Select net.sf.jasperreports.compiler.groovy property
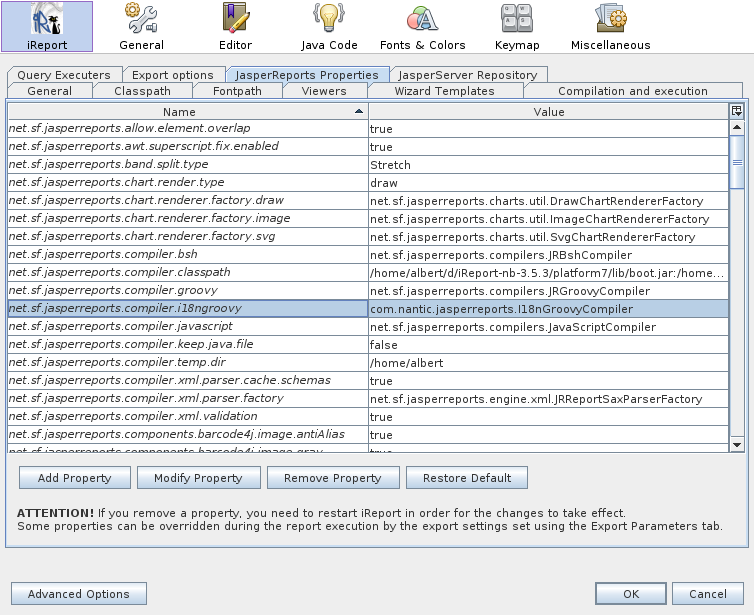This screenshot has width=754, height=615. coord(188,290)
